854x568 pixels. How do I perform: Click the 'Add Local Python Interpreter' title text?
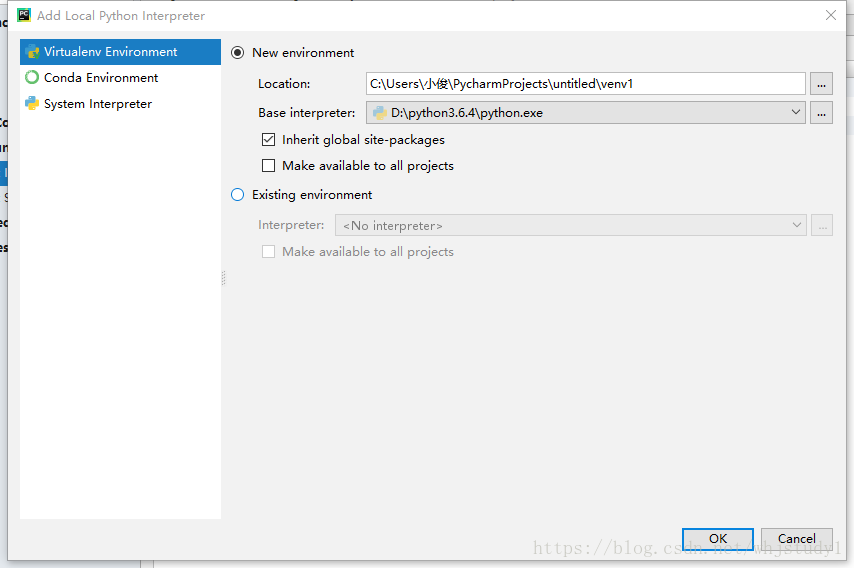click(121, 16)
